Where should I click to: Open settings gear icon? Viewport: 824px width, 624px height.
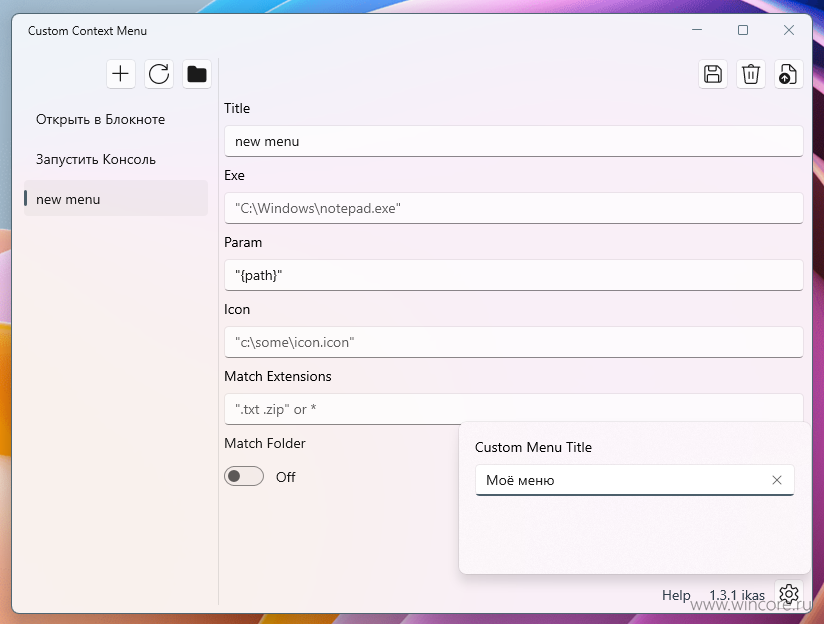[x=789, y=594]
